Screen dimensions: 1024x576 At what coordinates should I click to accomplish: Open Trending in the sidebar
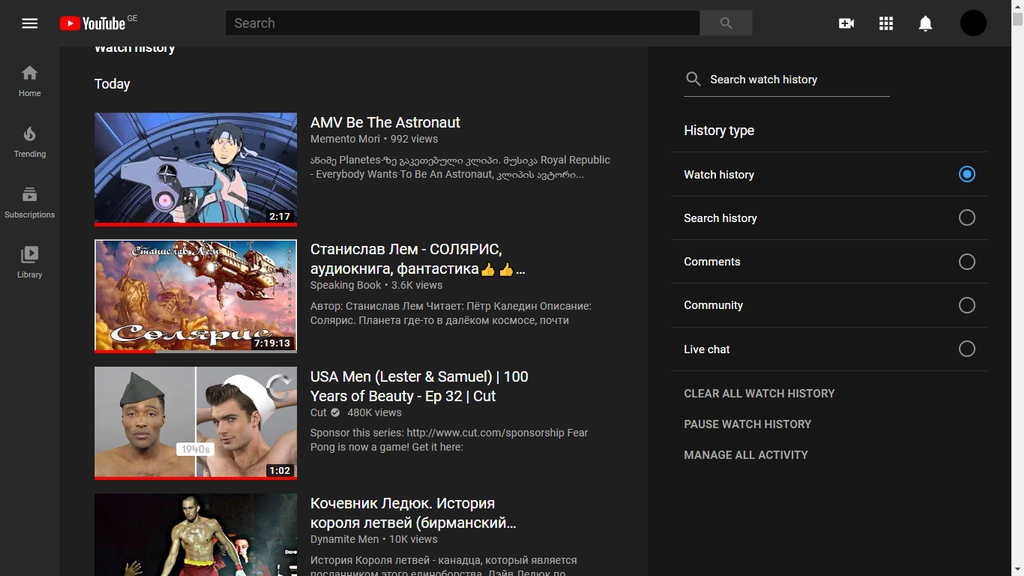[29, 142]
